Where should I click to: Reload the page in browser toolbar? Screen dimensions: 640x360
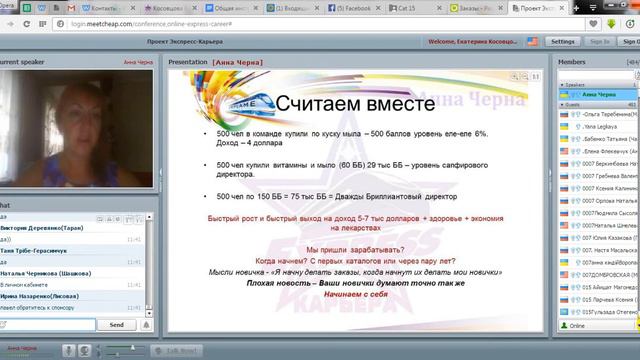click(x=27, y=24)
